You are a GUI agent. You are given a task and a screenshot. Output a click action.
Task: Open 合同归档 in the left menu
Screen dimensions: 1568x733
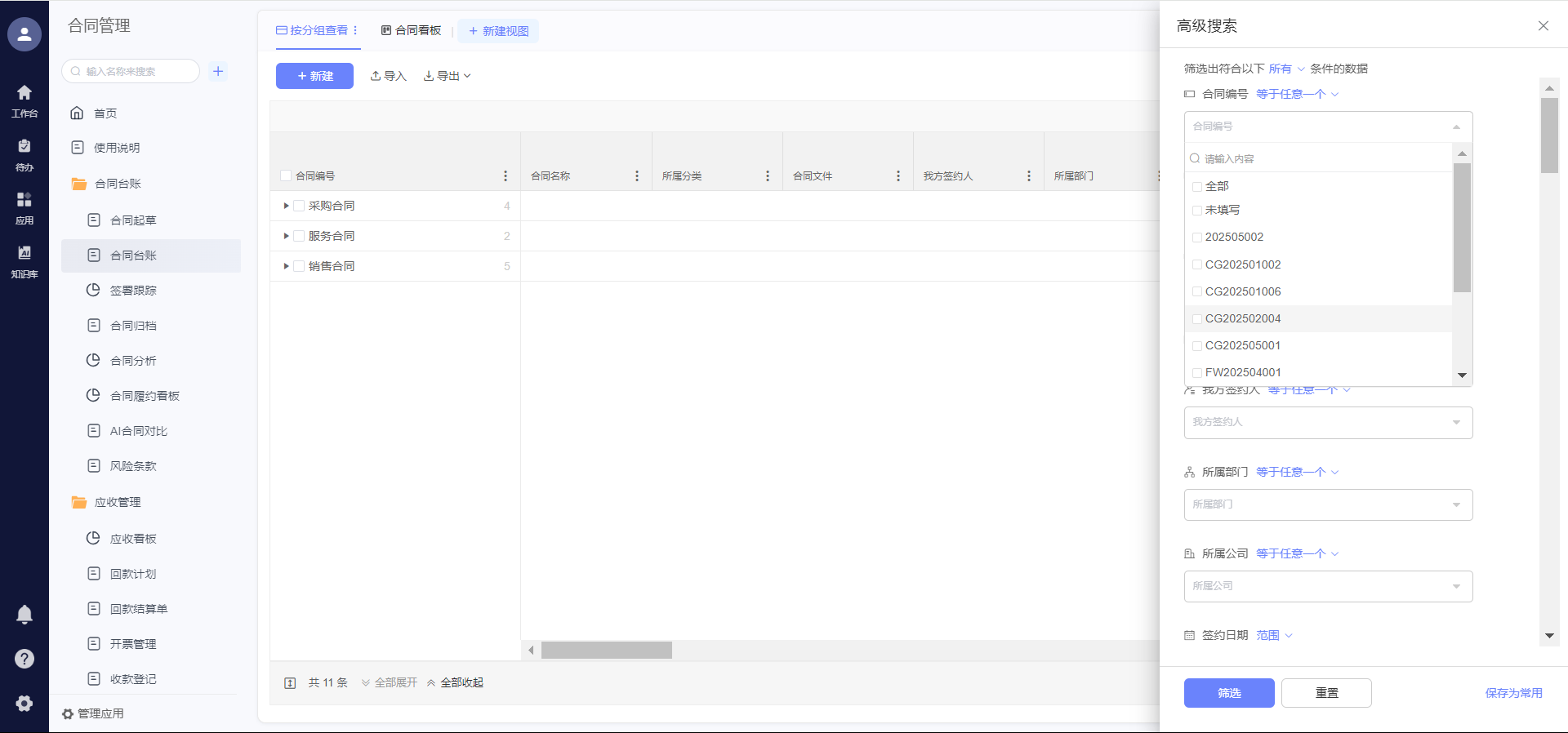pos(133,326)
